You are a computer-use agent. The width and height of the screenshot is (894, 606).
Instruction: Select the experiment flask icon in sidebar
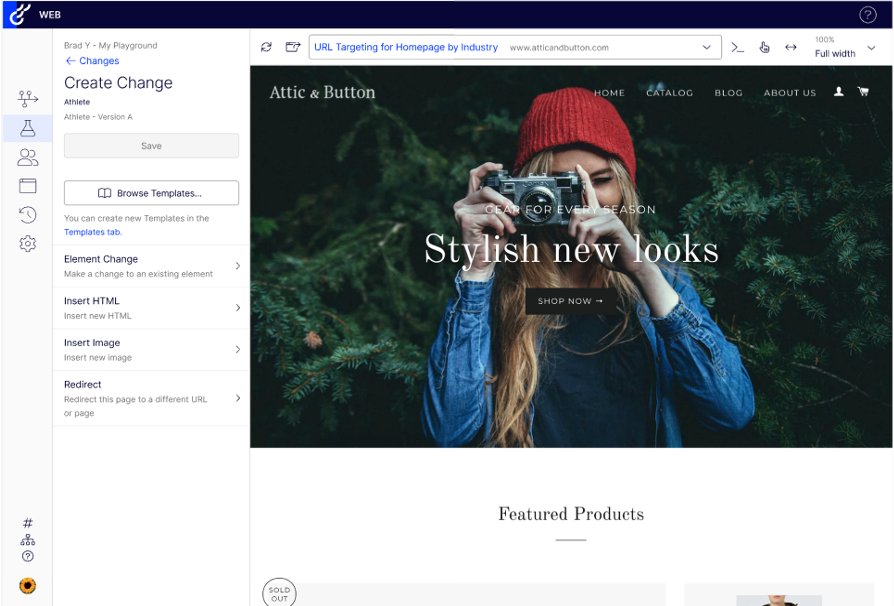click(27, 127)
